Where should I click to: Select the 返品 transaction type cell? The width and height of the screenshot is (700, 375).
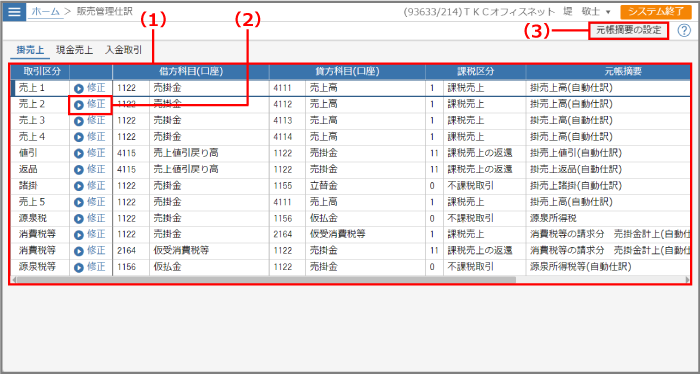point(40,169)
